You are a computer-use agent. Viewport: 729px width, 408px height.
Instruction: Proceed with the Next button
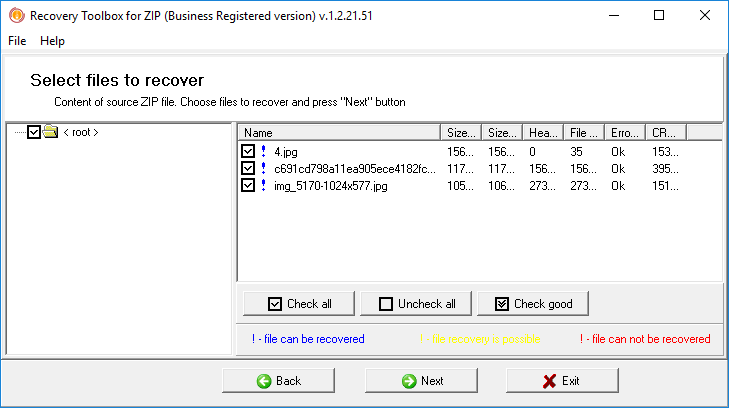pyautogui.click(x=421, y=381)
